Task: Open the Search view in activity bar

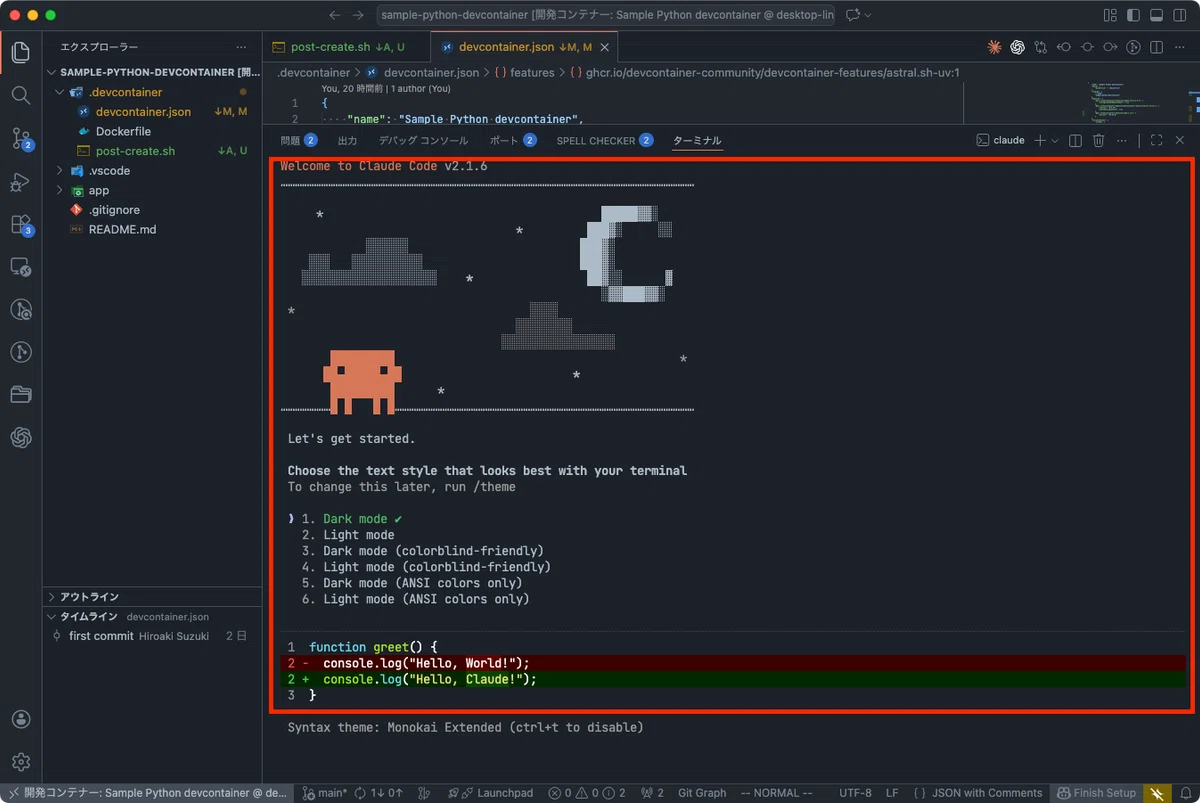Action: 21,95
